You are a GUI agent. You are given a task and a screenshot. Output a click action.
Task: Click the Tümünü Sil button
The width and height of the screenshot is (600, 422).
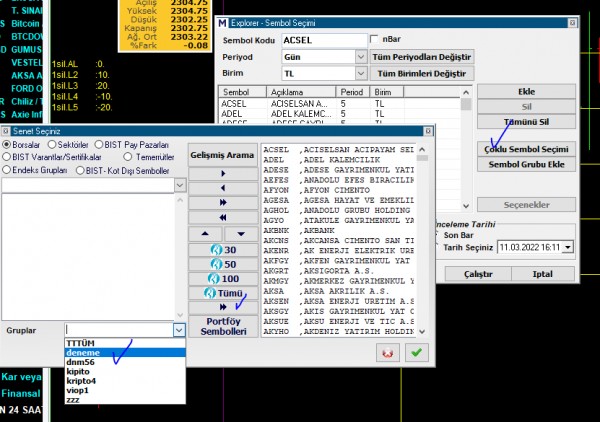pyautogui.click(x=526, y=122)
